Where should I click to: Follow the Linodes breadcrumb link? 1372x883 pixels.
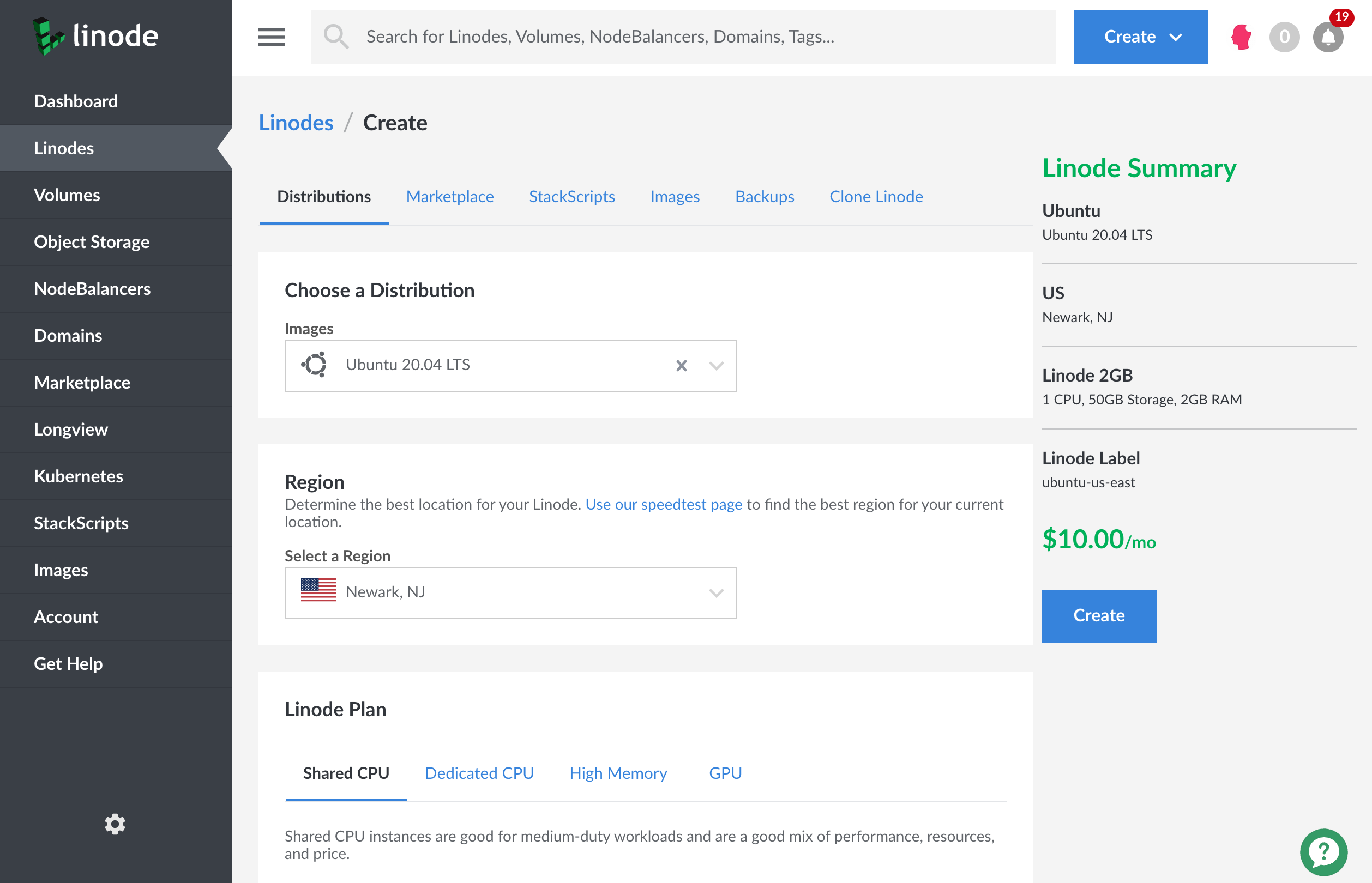coord(296,123)
